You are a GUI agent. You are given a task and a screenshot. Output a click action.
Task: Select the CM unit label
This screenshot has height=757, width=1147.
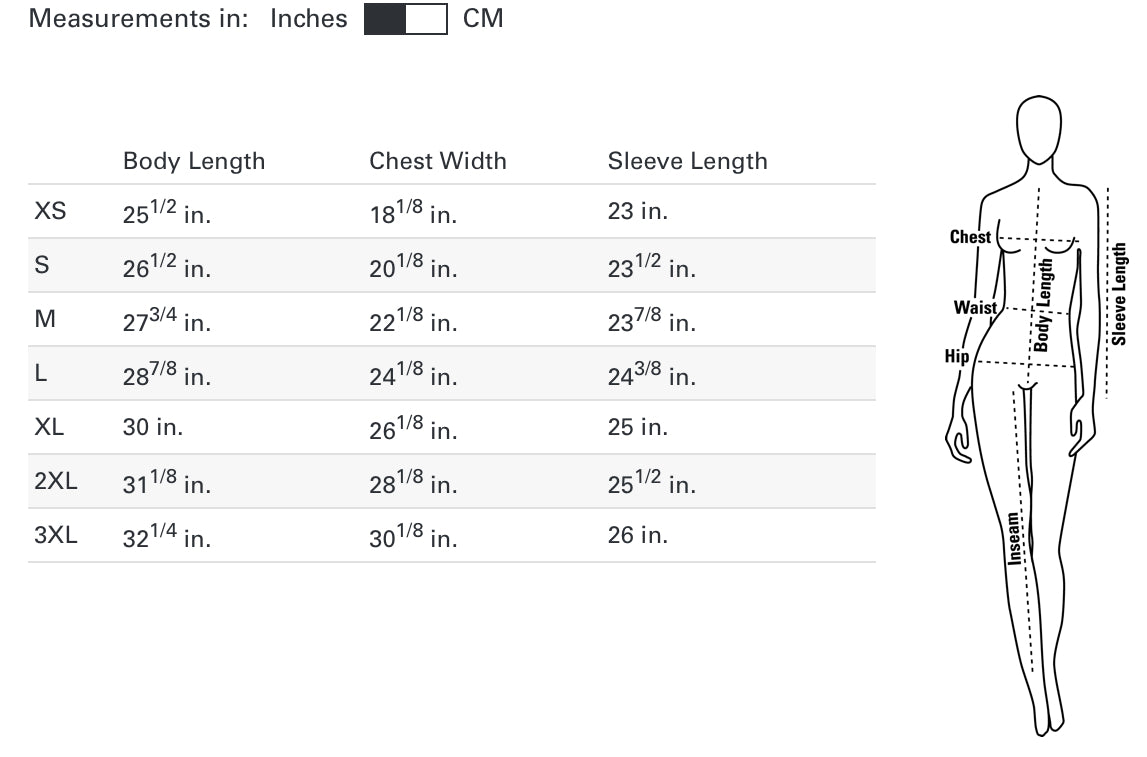[x=483, y=18]
